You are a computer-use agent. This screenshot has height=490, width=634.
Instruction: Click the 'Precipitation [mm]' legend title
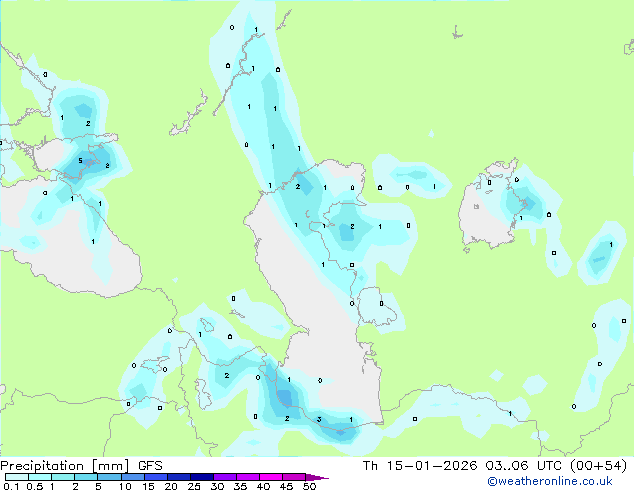[x=64, y=466]
